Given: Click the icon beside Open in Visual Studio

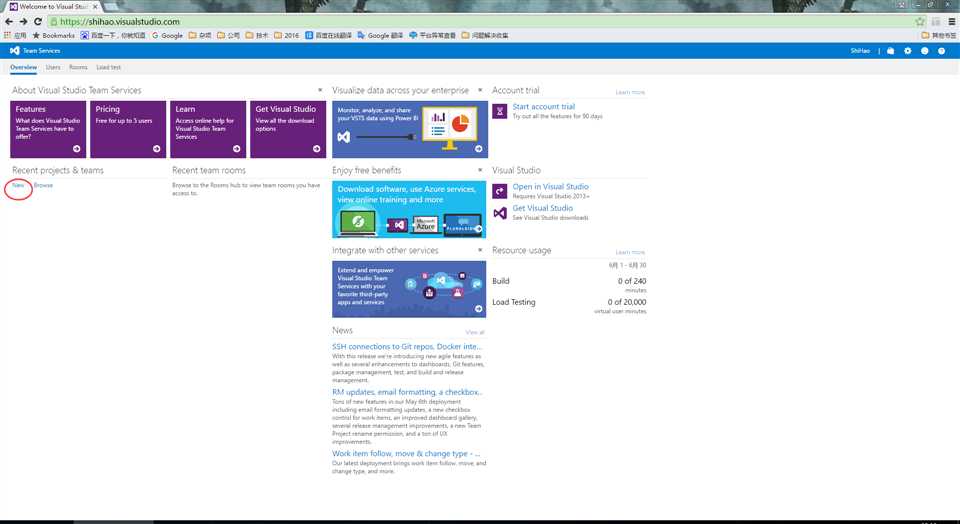Looking at the screenshot, I should tap(500, 191).
